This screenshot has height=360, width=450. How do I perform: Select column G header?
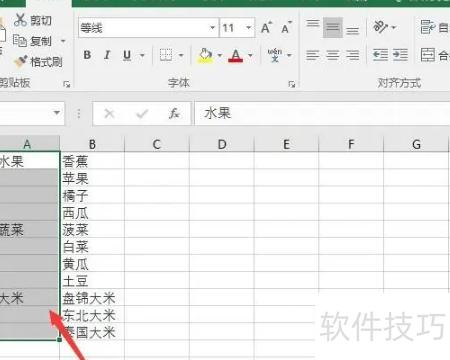click(x=416, y=144)
